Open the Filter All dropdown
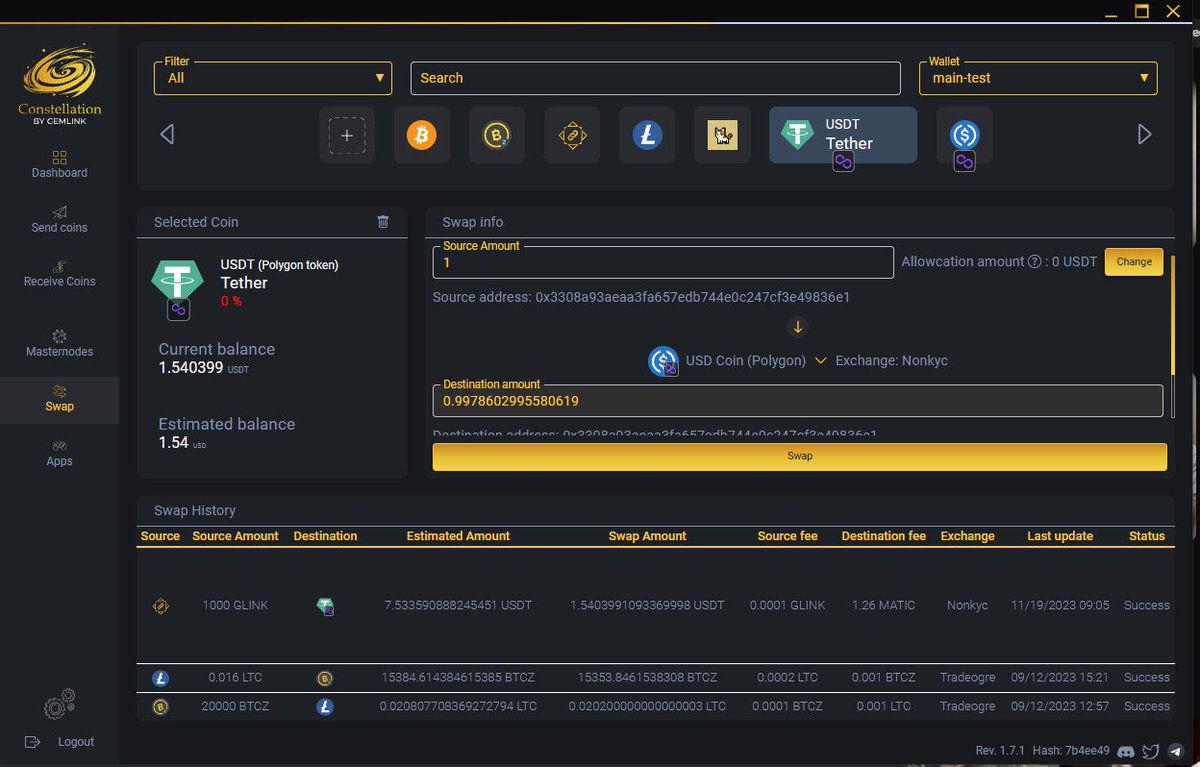1200x767 pixels. pos(272,77)
